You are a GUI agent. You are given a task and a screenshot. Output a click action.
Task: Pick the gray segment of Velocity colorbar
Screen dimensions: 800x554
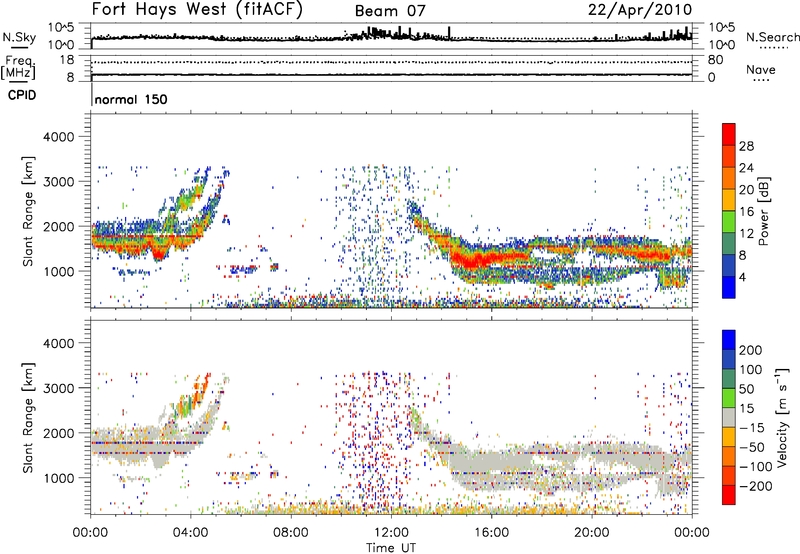729,417
